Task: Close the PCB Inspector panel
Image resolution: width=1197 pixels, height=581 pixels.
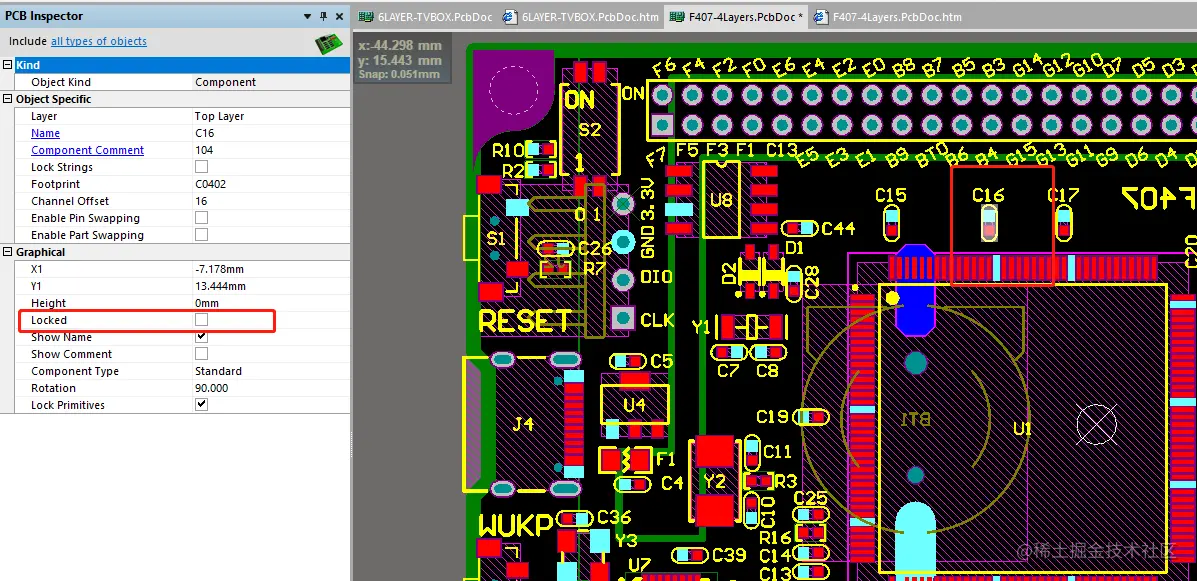Action: coord(338,16)
